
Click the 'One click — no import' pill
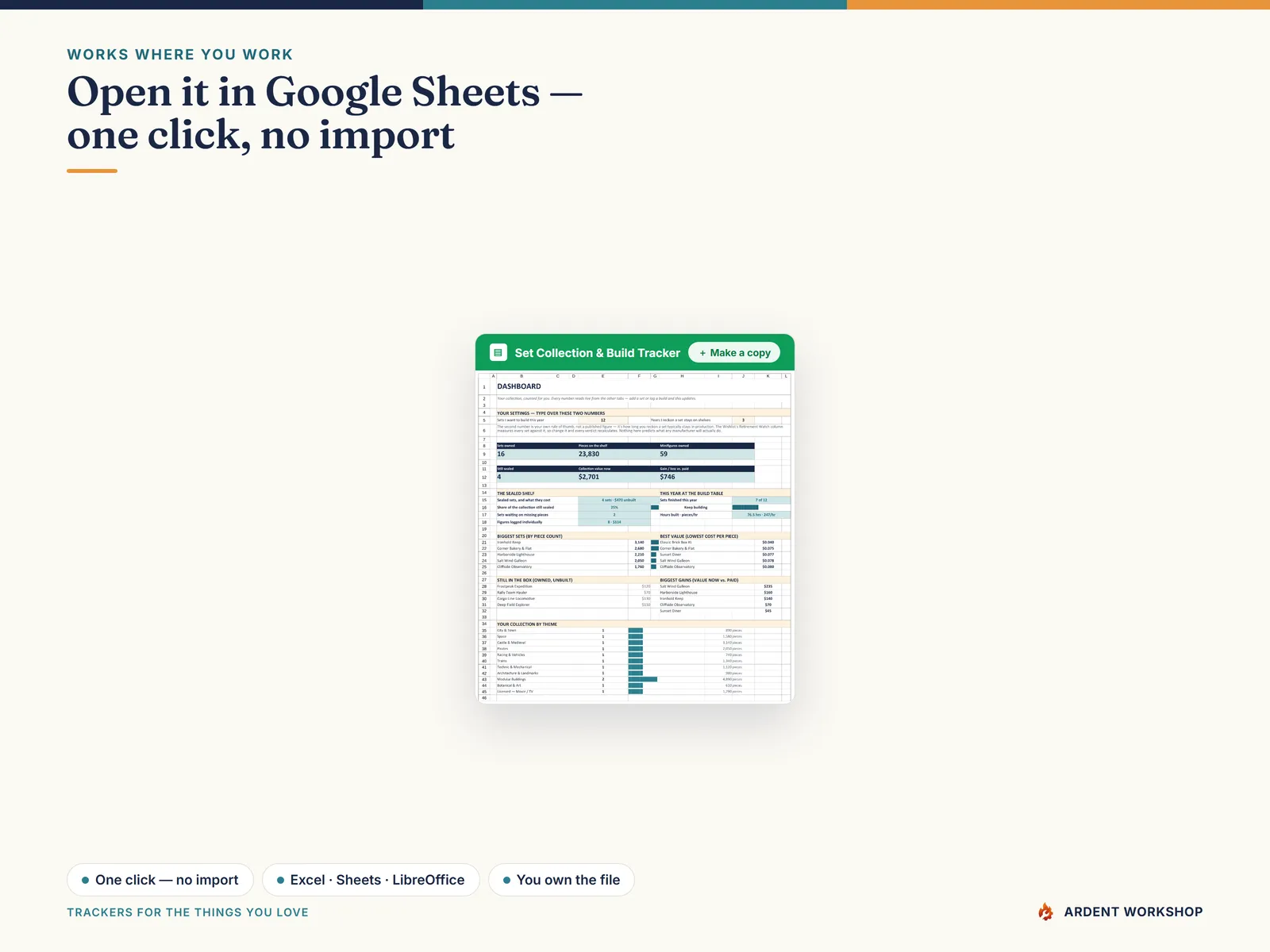coord(160,880)
